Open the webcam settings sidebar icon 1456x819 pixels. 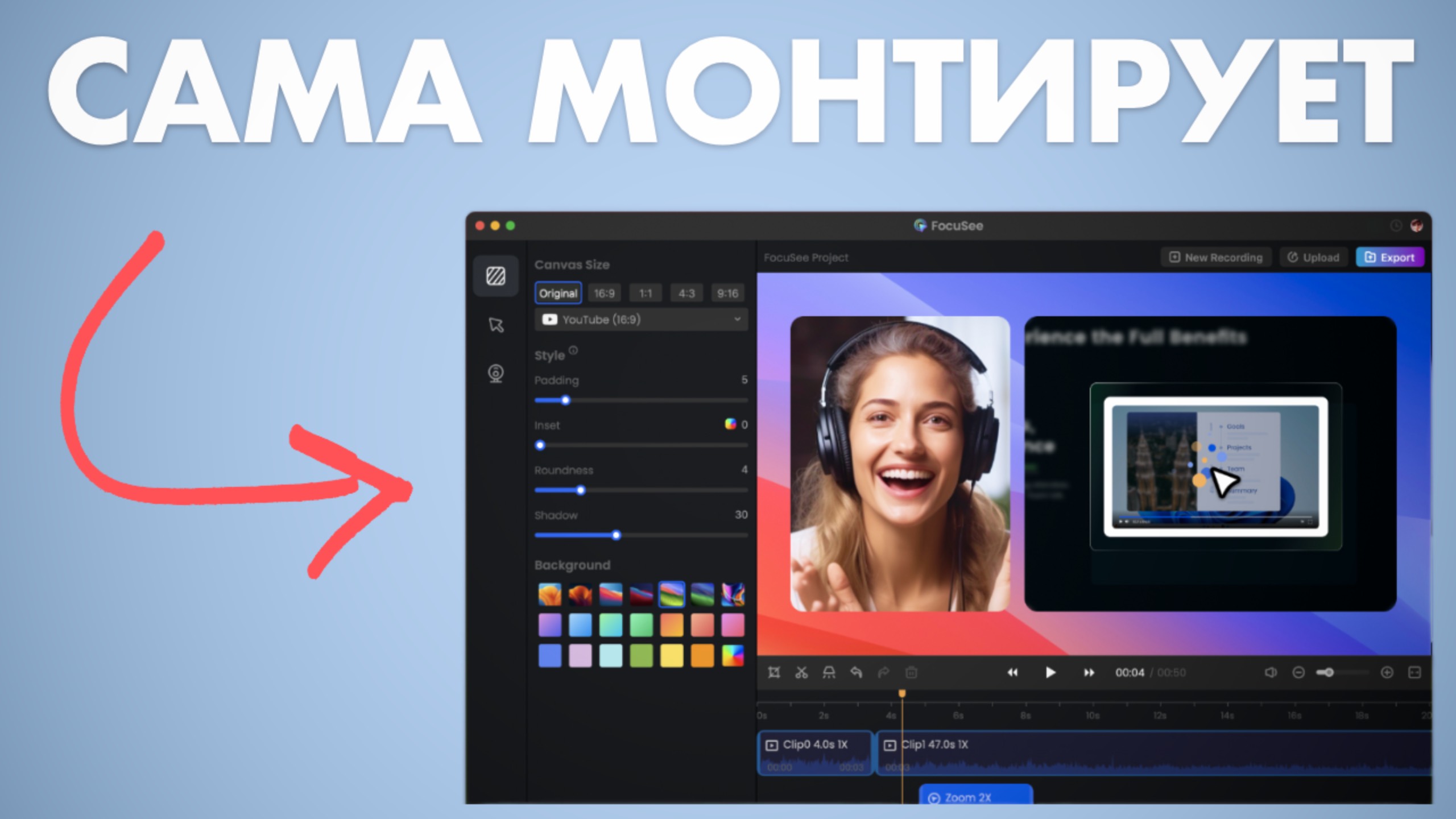(x=495, y=374)
